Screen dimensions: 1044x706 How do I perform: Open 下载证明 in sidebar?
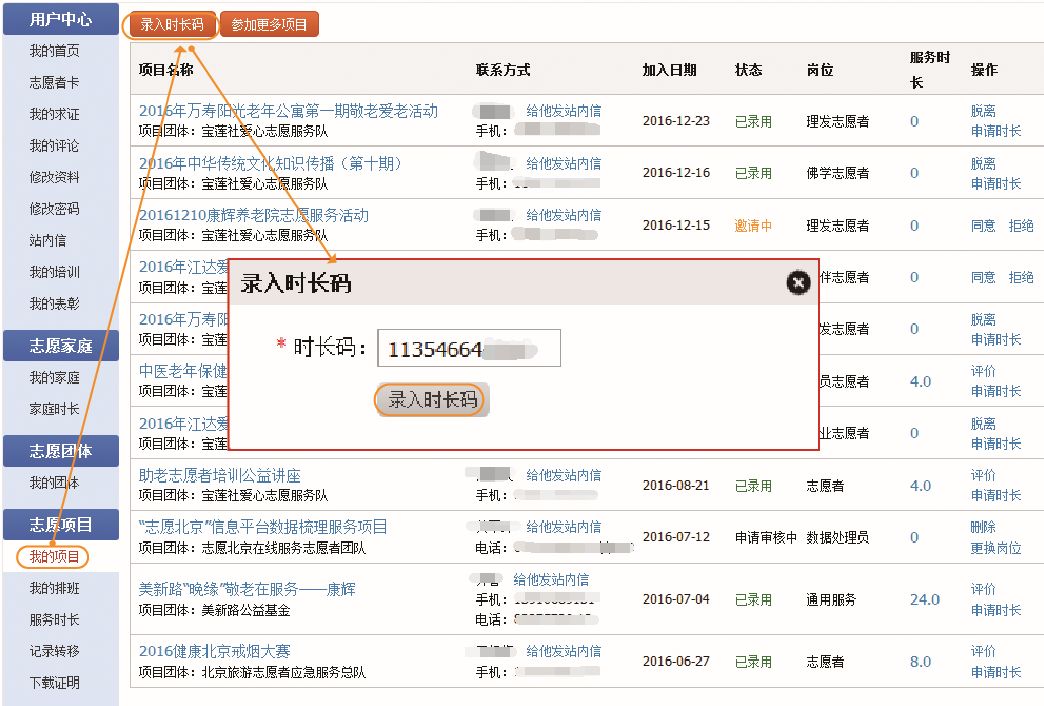click(55, 683)
